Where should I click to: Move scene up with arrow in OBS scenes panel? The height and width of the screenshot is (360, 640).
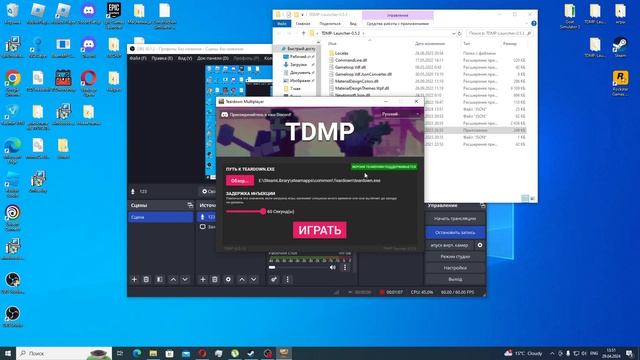click(173, 280)
